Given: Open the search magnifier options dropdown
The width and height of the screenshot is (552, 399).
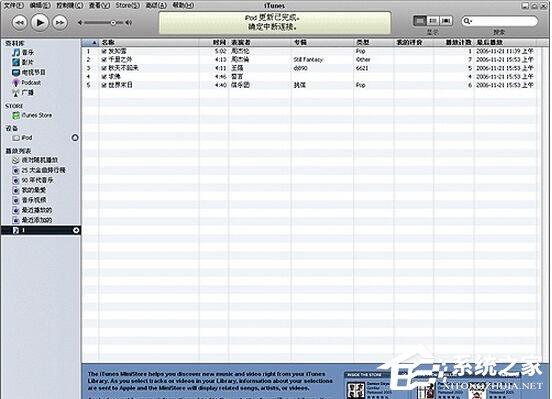Looking at the screenshot, I should [x=467, y=21].
